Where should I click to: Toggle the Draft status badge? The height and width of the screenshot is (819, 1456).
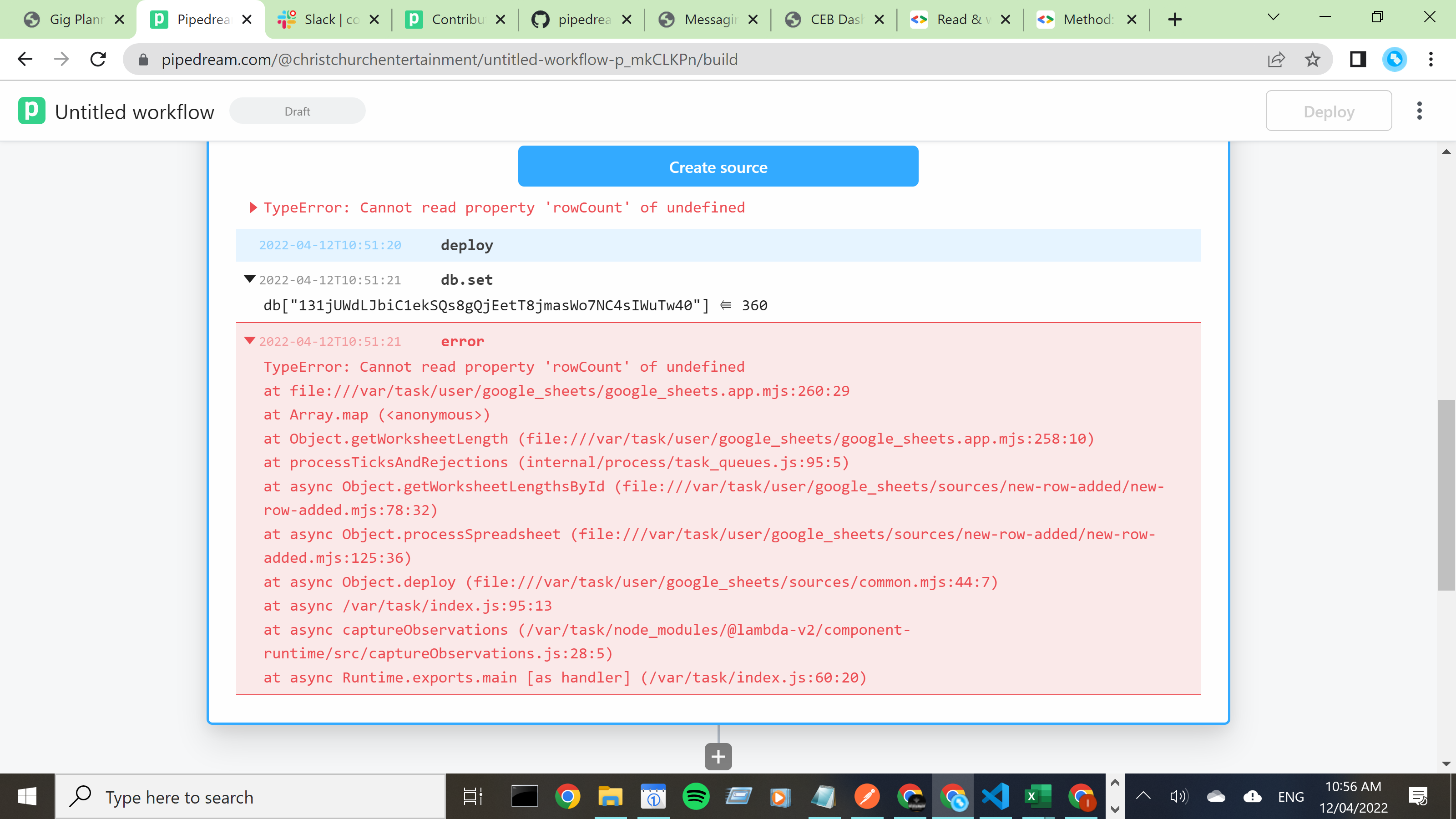[297, 111]
